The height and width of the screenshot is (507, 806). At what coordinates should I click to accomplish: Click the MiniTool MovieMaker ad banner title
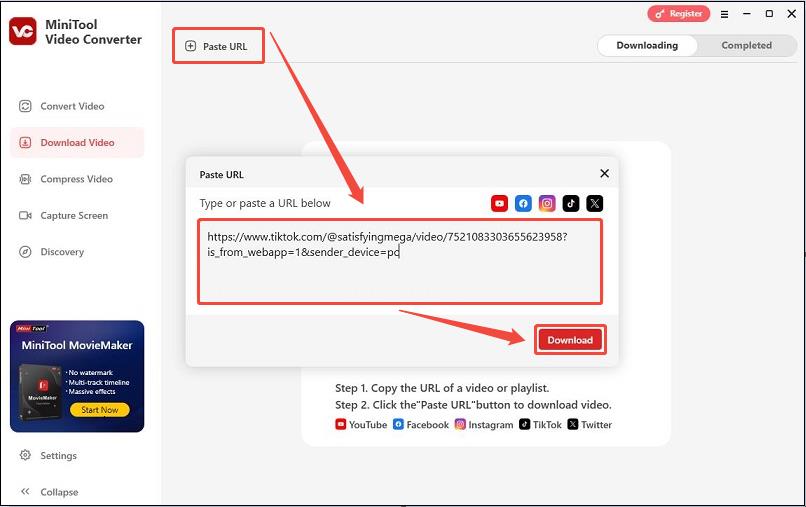[77, 345]
